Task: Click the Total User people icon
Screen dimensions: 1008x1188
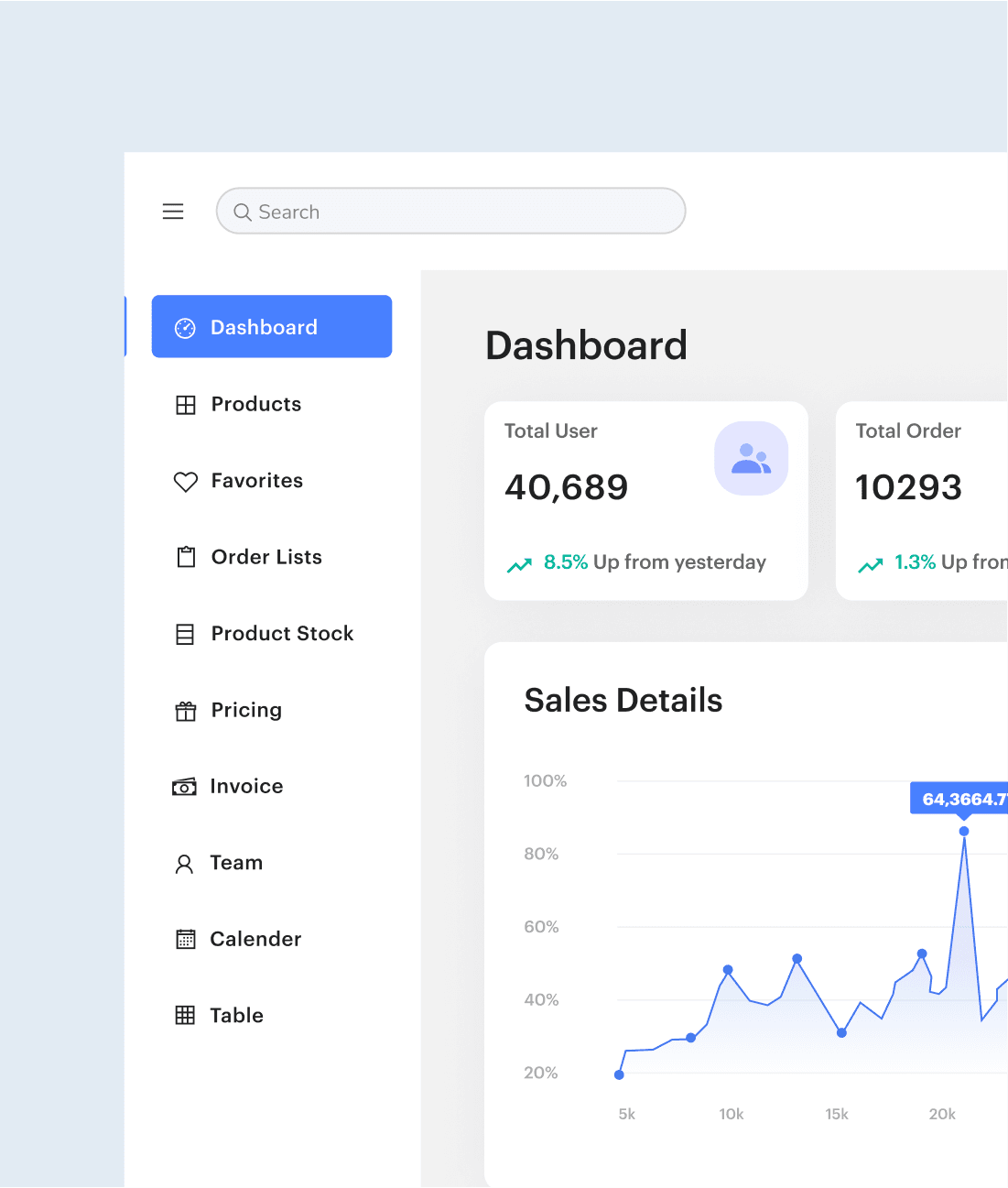Action: pyautogui.click(x=751, y=458)
